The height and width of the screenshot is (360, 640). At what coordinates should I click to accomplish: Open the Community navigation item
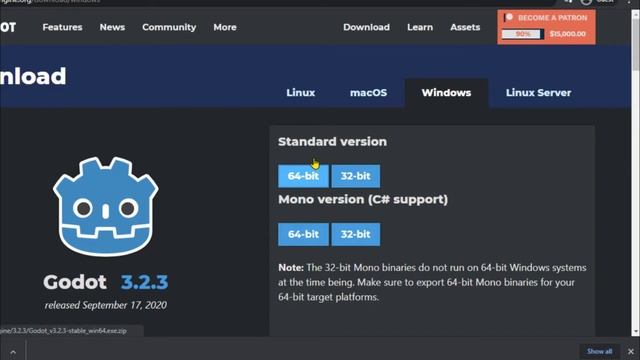click(x=169, y=27)
